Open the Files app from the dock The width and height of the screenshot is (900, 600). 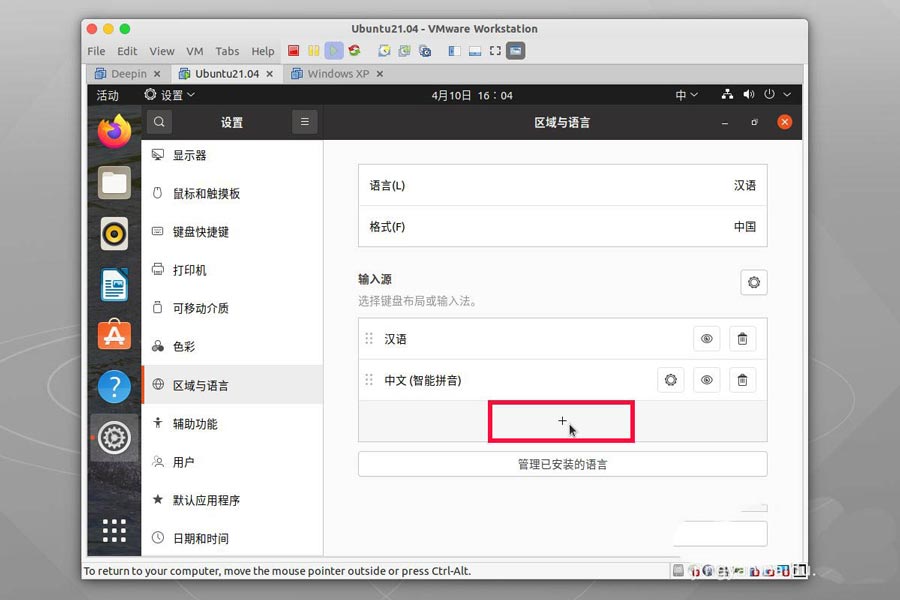coord(114,182)
